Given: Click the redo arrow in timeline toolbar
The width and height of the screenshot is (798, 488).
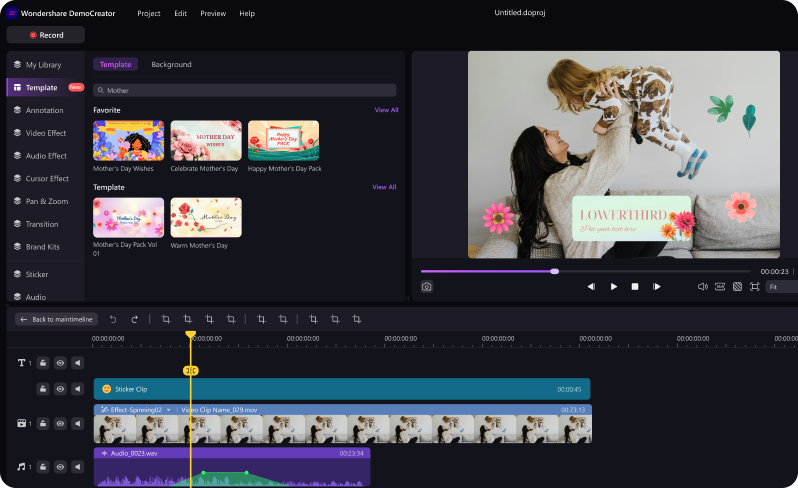Looking at the screenshot, I should [134, 319].
